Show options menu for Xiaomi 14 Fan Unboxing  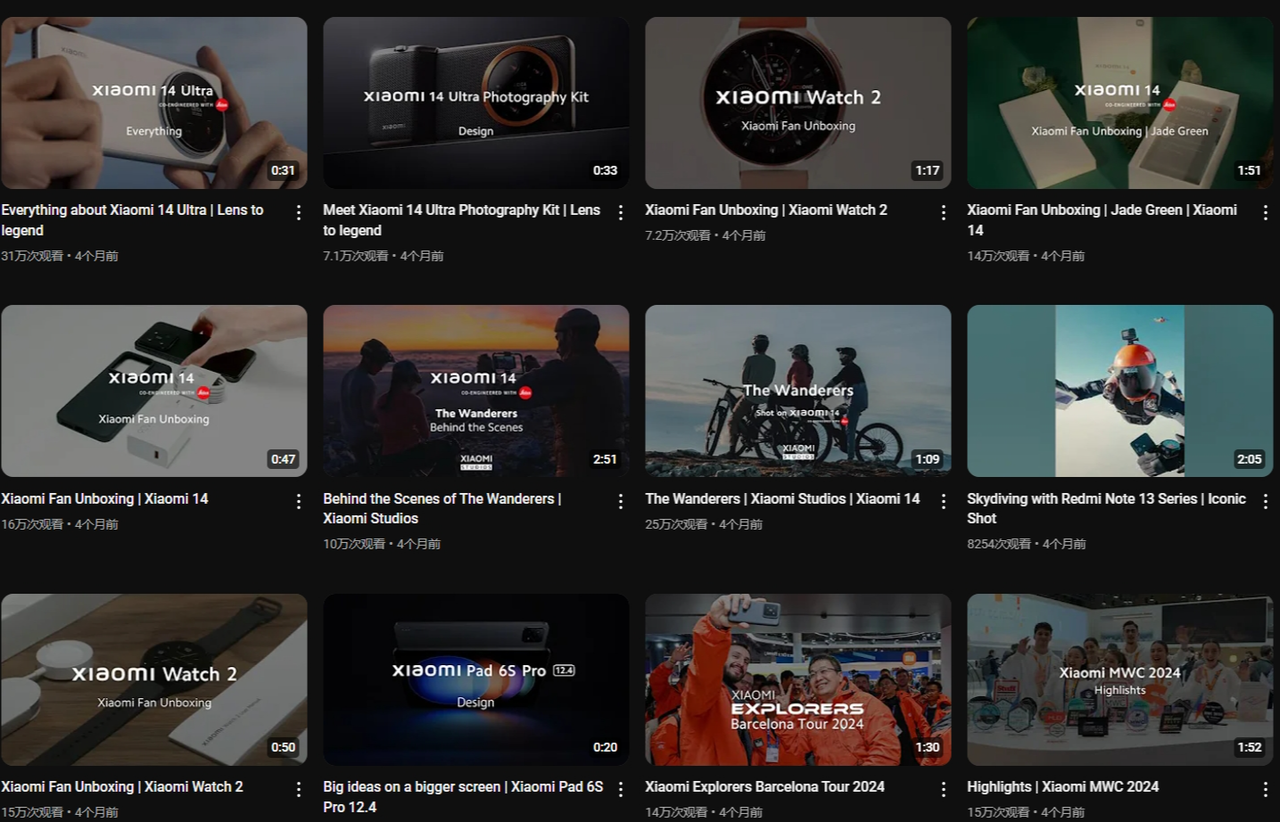298,501
